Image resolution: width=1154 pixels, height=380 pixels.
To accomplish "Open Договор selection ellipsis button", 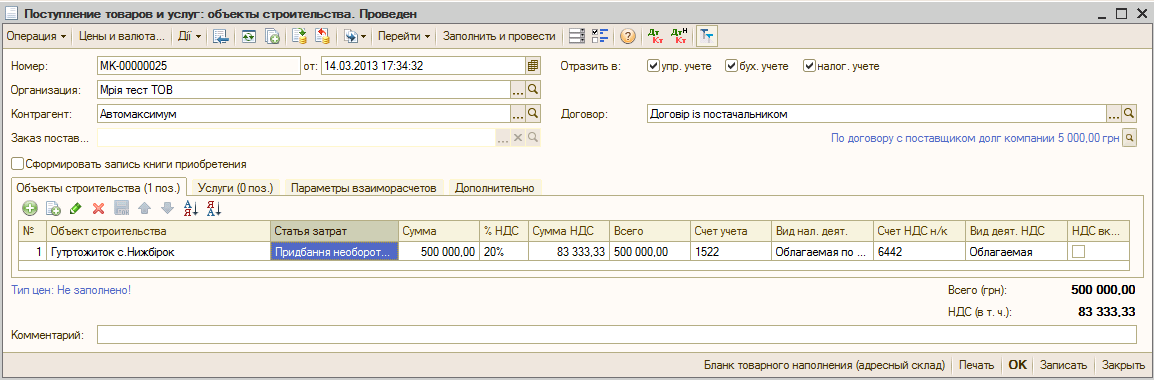I will [1114, 114].
